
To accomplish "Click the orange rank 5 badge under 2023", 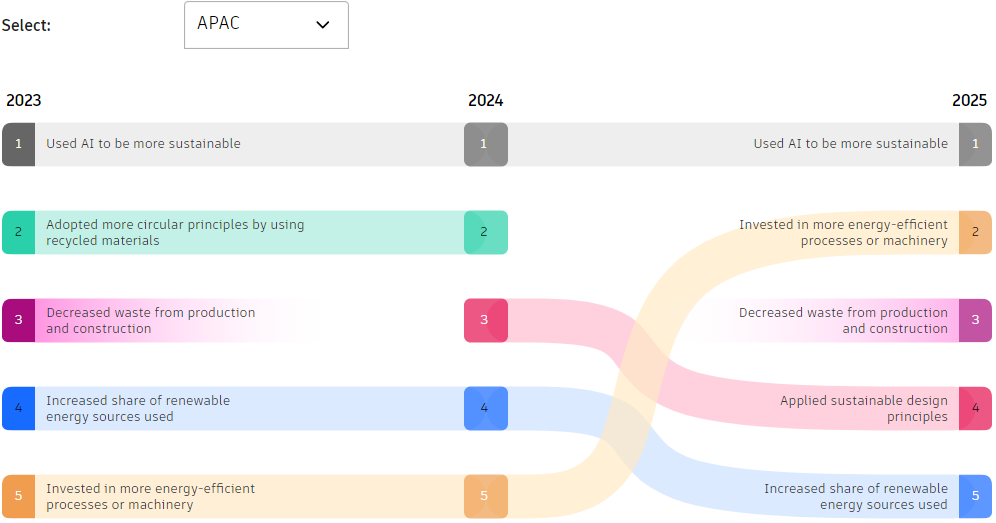I will (18, 496).
